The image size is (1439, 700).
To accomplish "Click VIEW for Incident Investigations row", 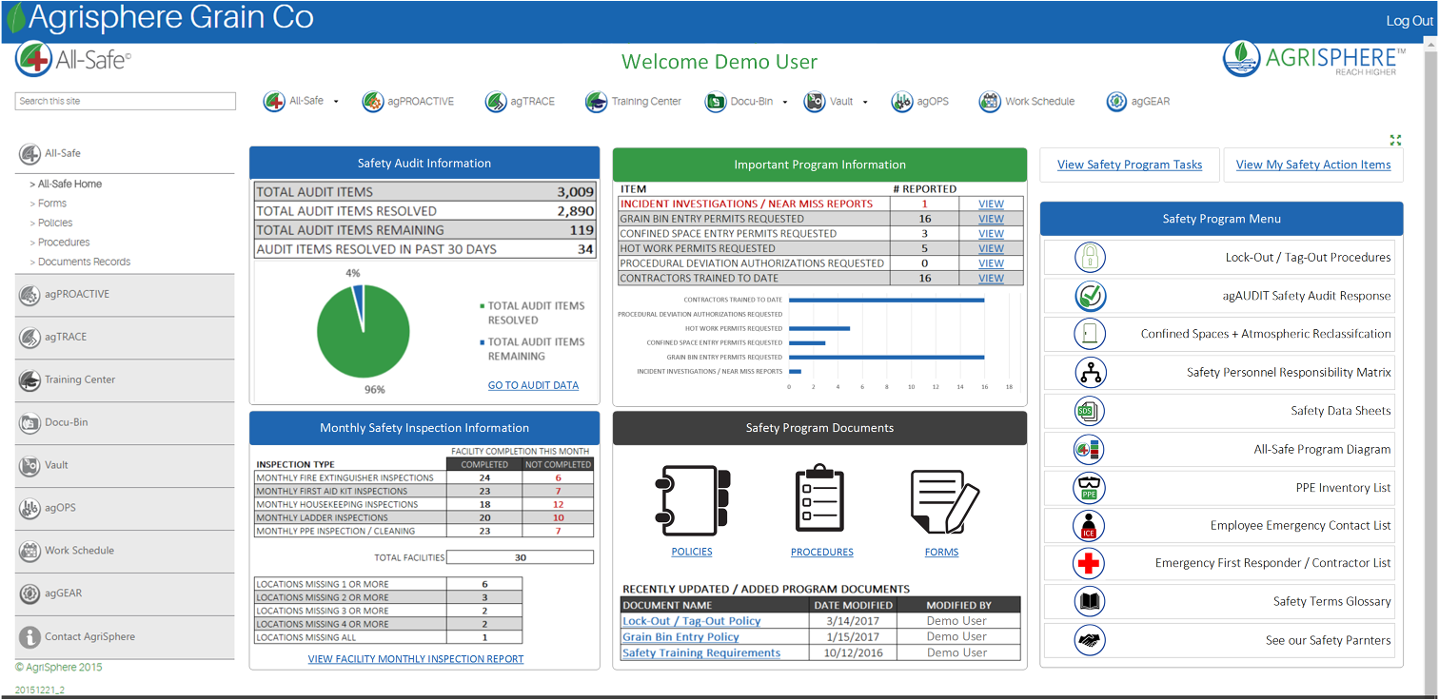I will click(x=991, y=204).
